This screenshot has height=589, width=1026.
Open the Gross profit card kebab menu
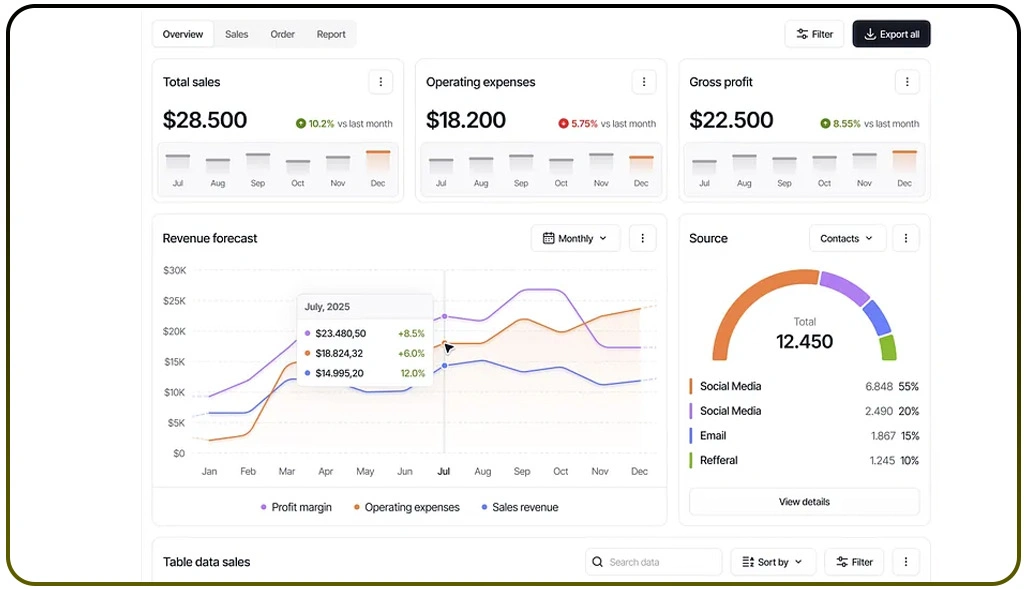tap(907, 82)
